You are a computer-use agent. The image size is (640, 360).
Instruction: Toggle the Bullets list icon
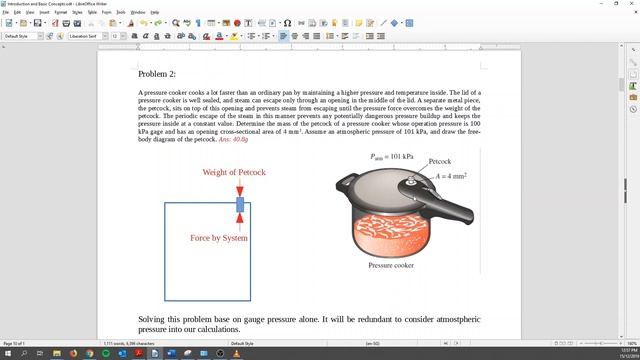pyautogui.click(x=251, y=36)
